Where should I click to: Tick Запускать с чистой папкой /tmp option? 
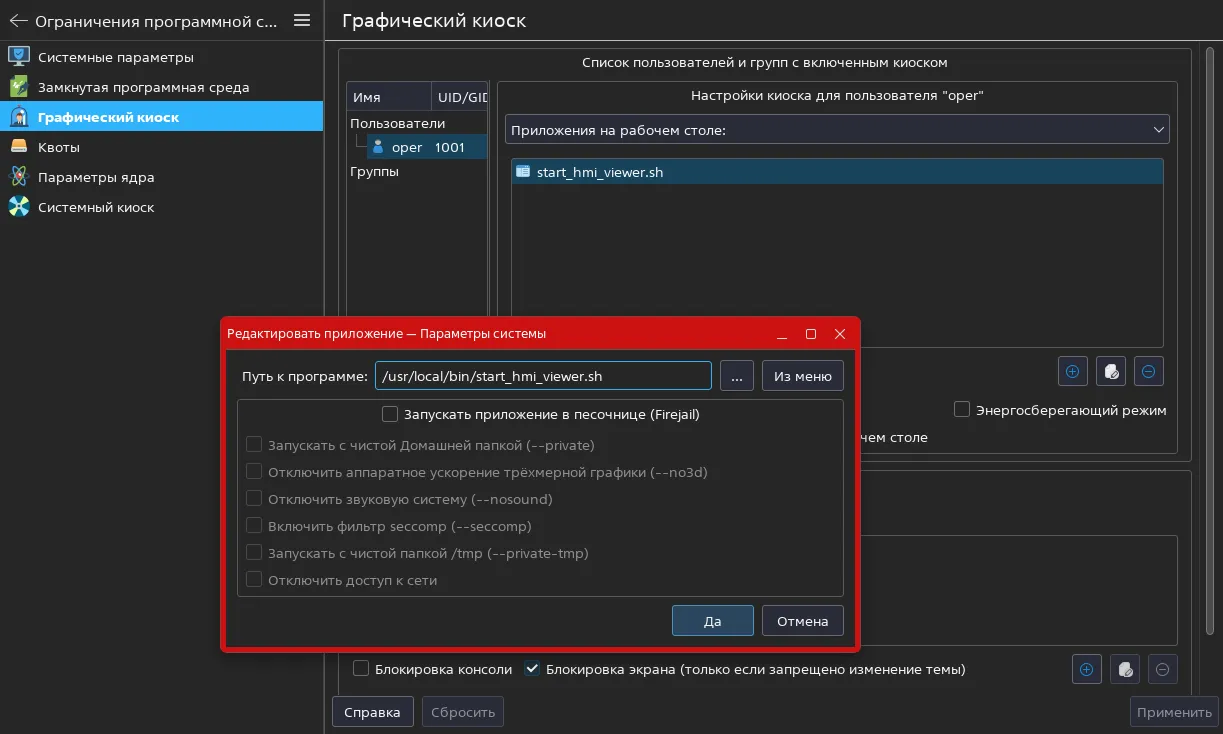coord(417,553)
